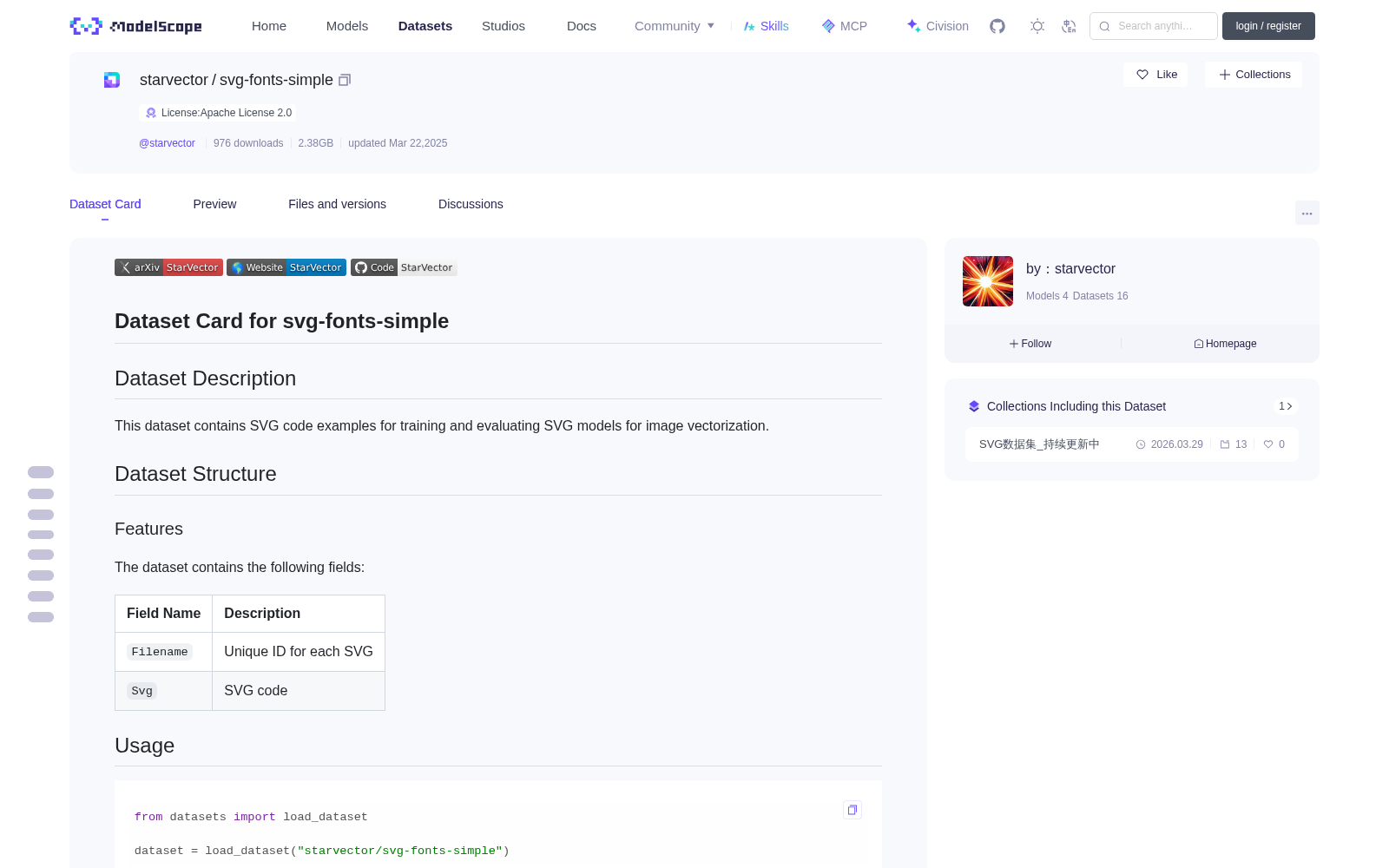Click the Skills icon link
This screenshot has width=1389, height=868.
pos(766,26)
